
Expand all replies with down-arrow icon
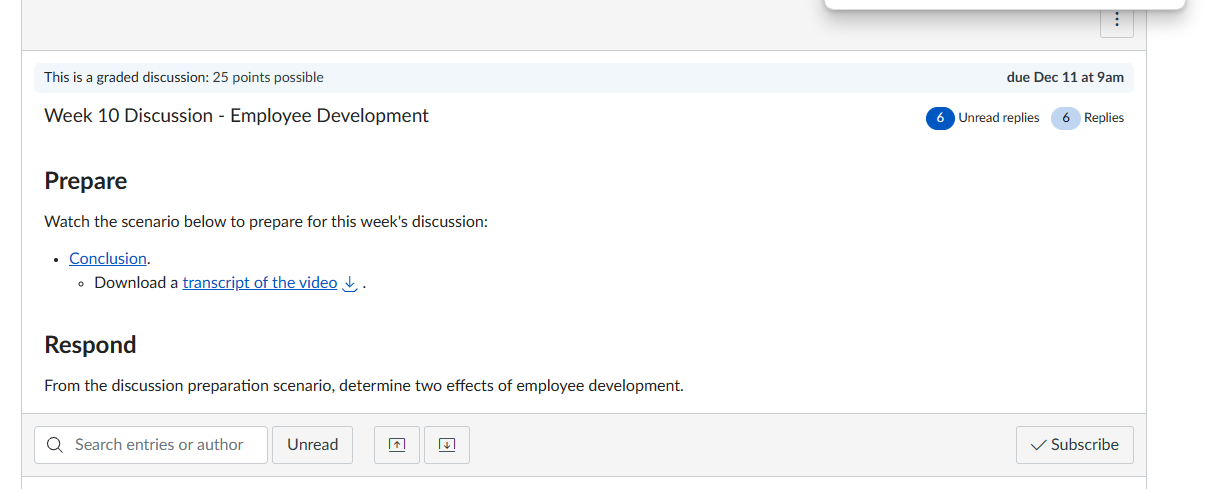pyautogui.click(x=447, y=445)
